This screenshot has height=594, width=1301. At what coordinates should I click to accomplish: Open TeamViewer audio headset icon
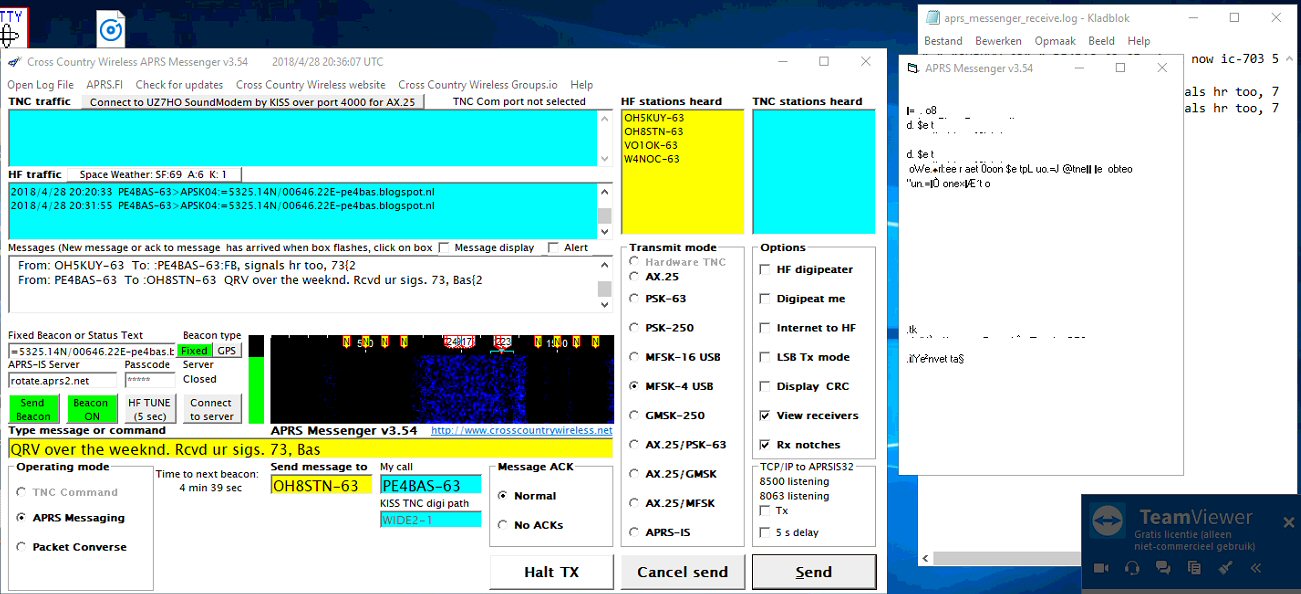1132,568
